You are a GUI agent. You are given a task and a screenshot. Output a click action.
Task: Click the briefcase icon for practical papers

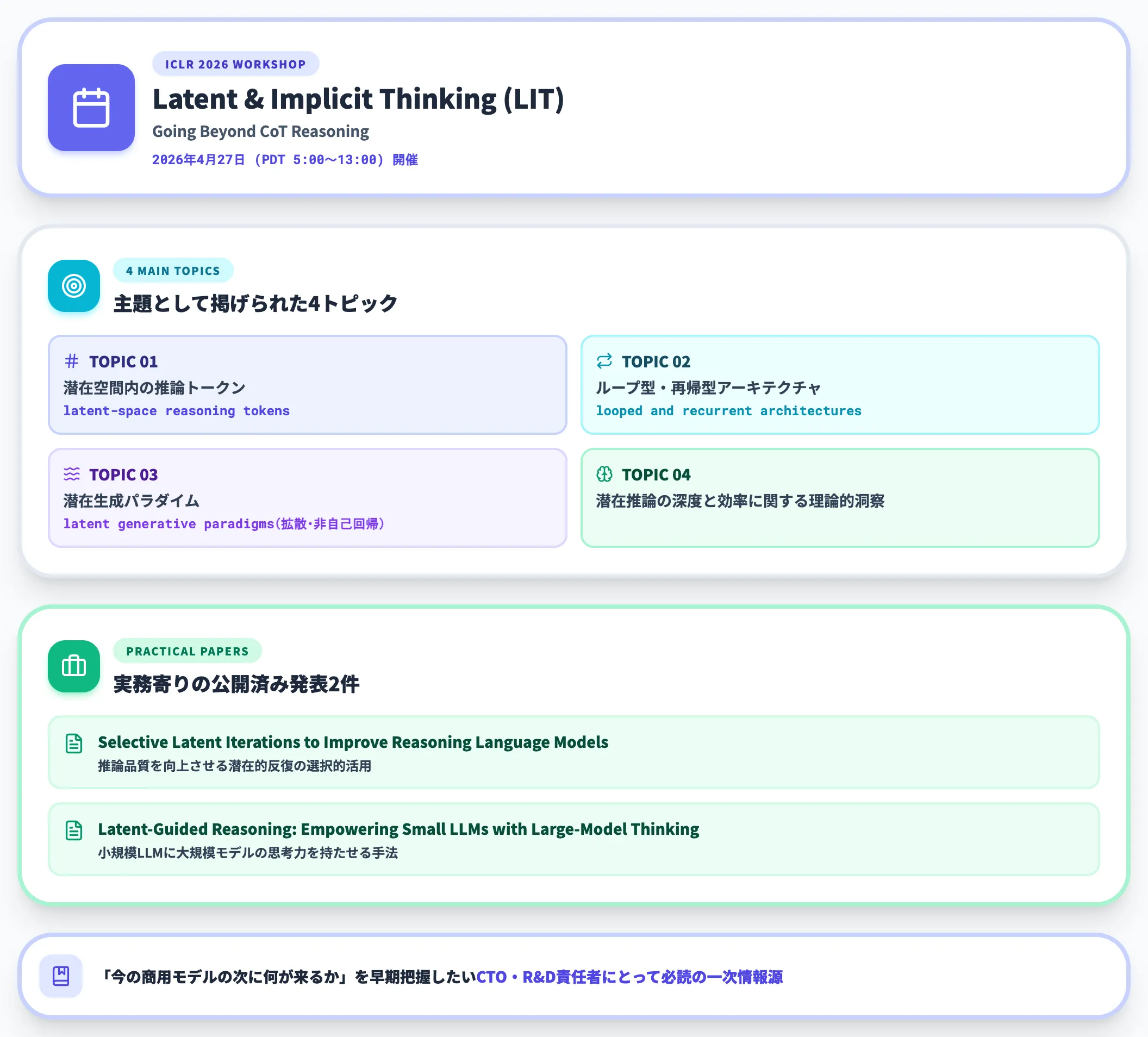coord(74,666)
